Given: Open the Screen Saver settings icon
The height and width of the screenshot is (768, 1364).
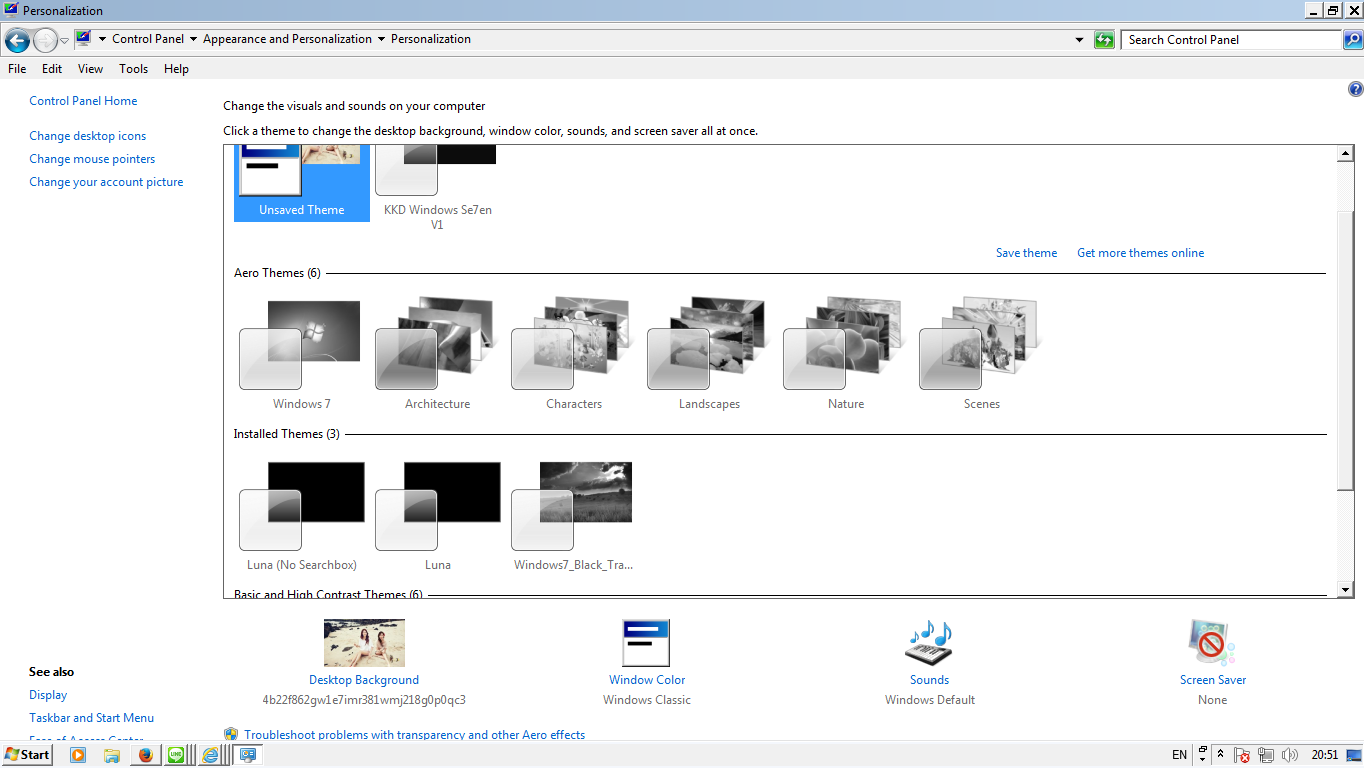Looking at the screenshot, I should 1212,642.
